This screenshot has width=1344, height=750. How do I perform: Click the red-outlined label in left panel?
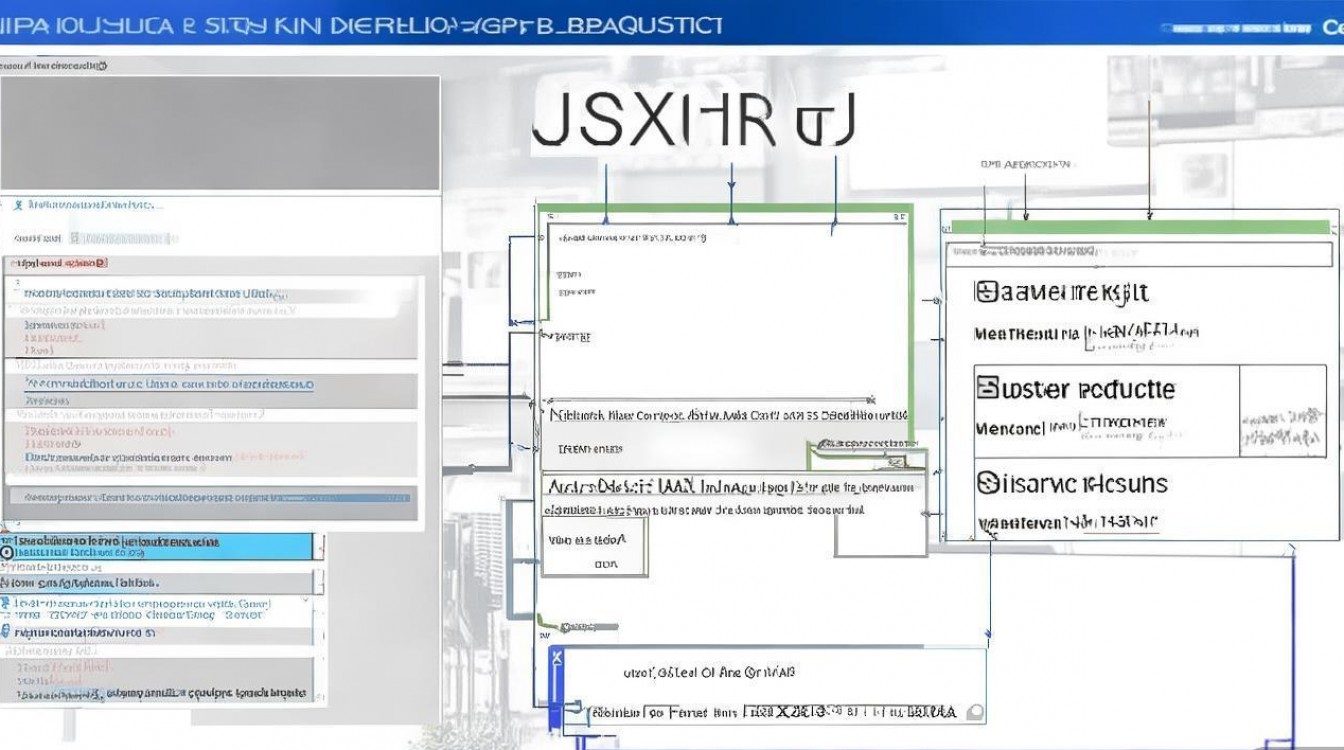(58, 263)
